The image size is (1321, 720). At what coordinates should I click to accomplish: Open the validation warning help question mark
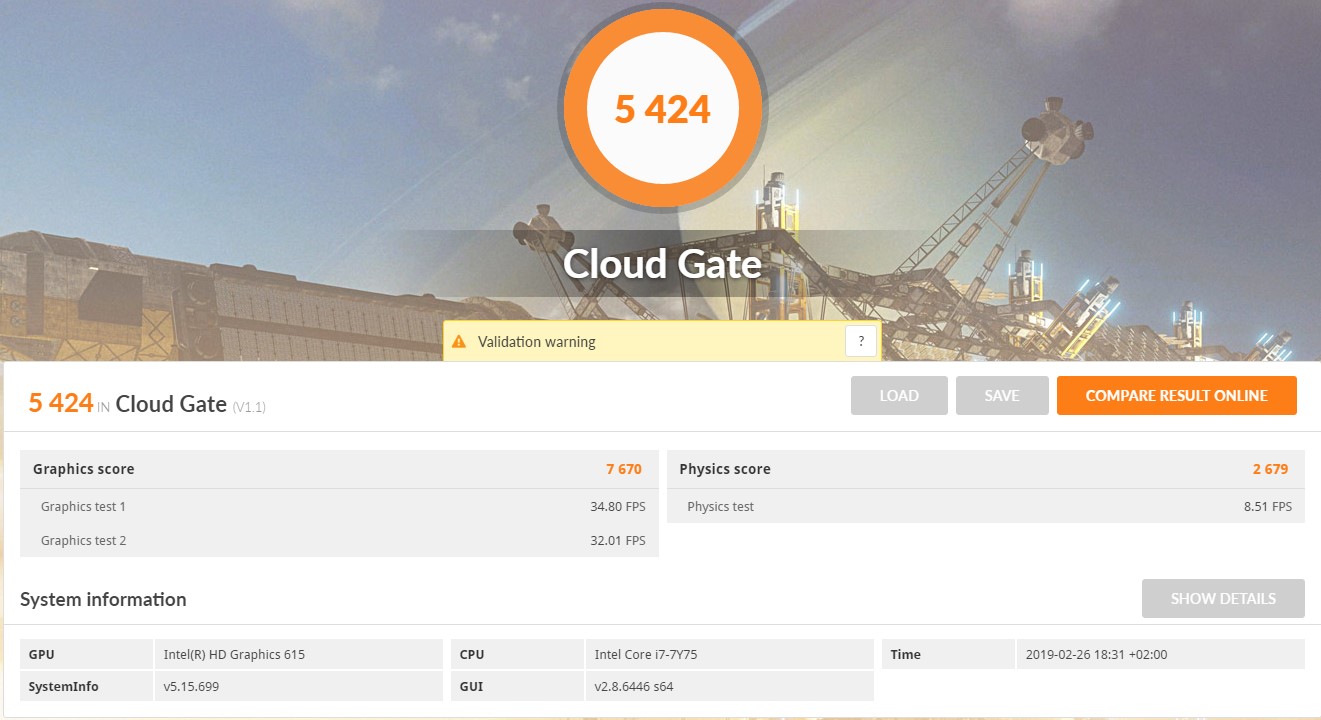click(x=861, y=341)
